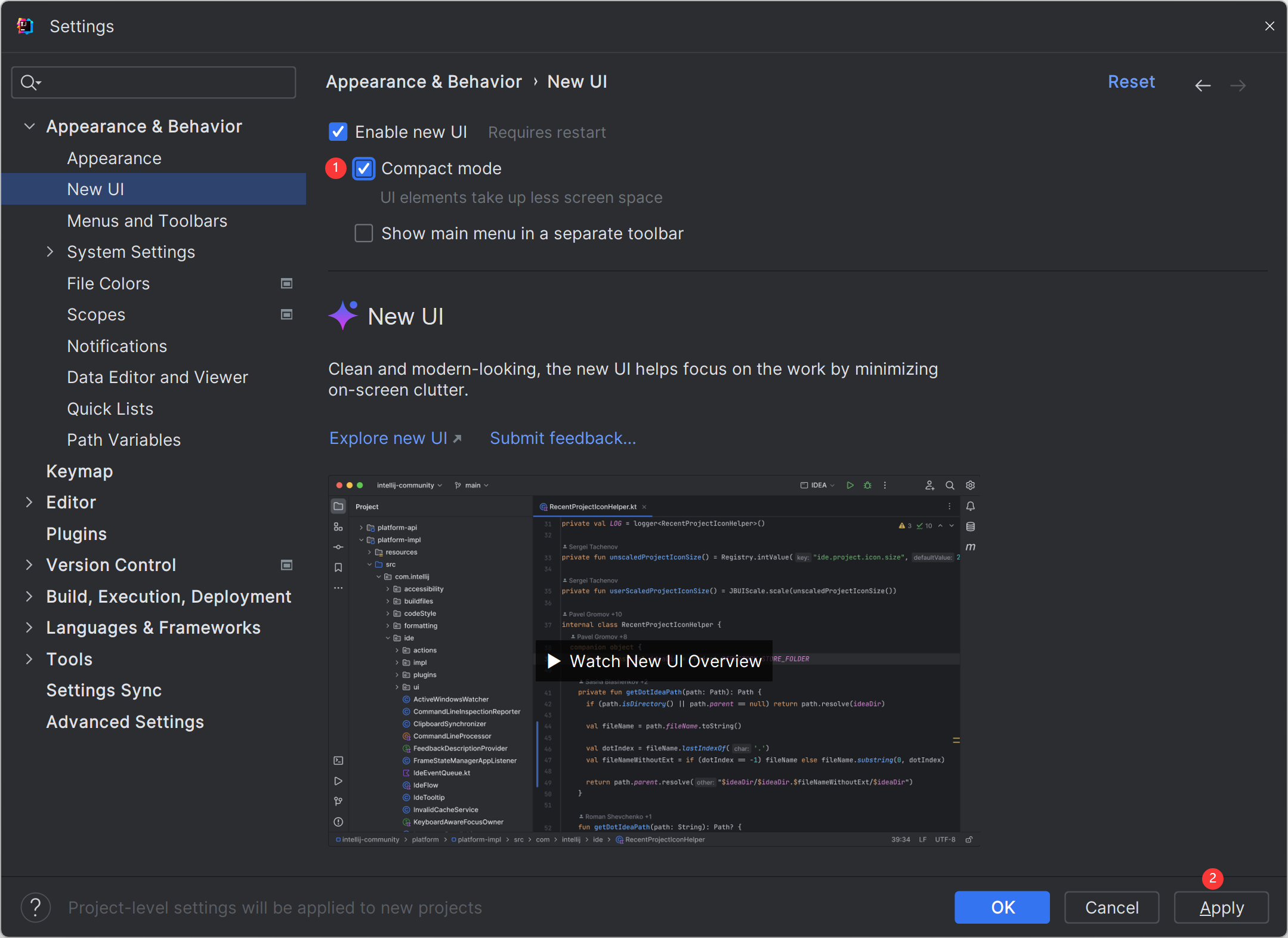
Task: Click the New UI sparkle star icon
Action: pyautogui.click(x=343, y=315)
